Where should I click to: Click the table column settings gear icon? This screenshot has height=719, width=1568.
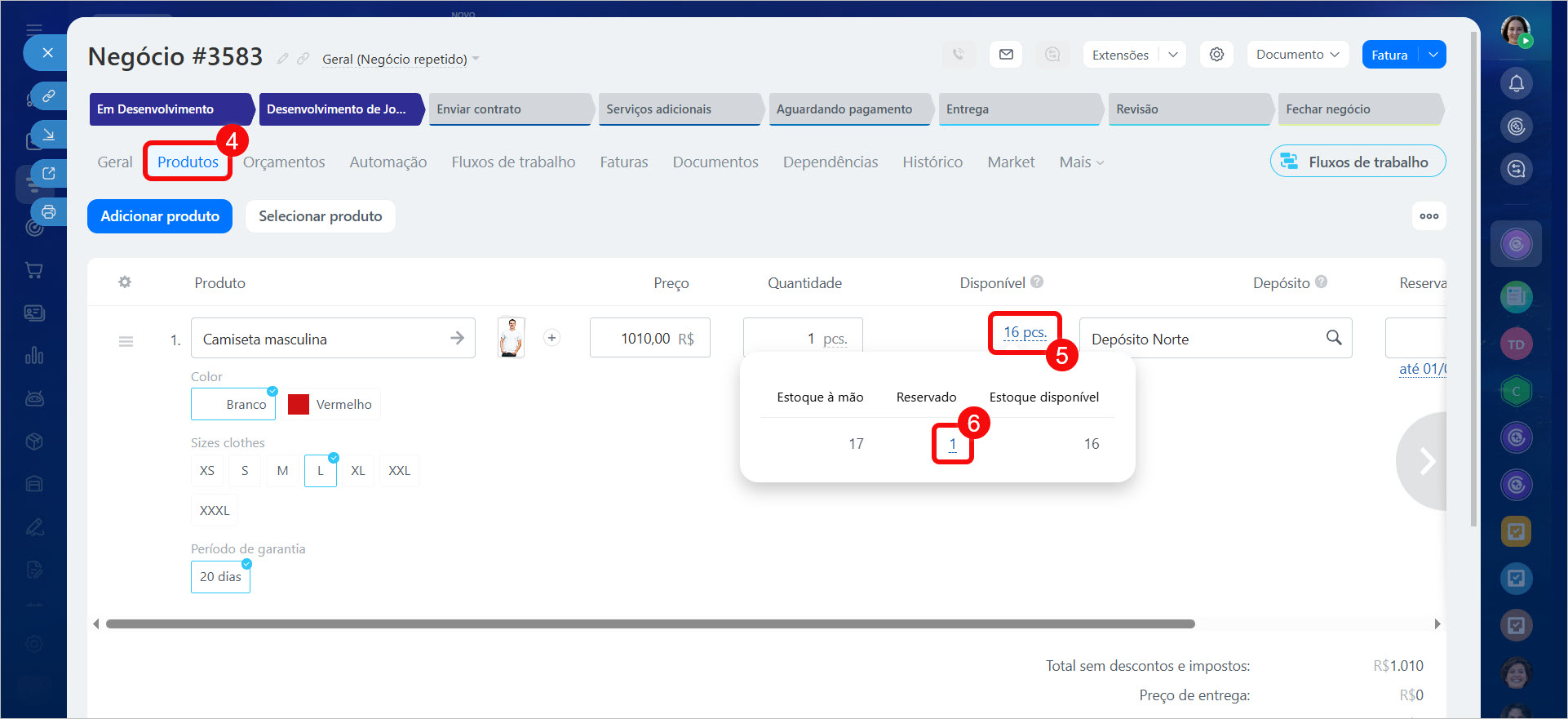click(125, 282)
